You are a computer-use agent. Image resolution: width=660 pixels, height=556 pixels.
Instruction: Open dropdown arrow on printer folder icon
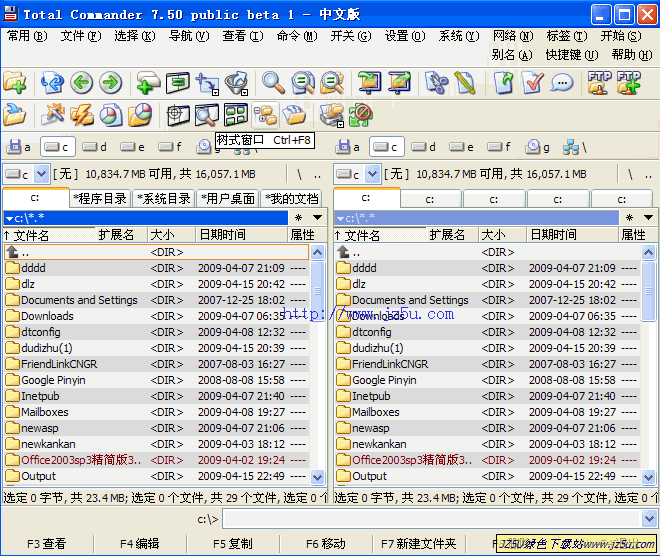coord(341,124)
